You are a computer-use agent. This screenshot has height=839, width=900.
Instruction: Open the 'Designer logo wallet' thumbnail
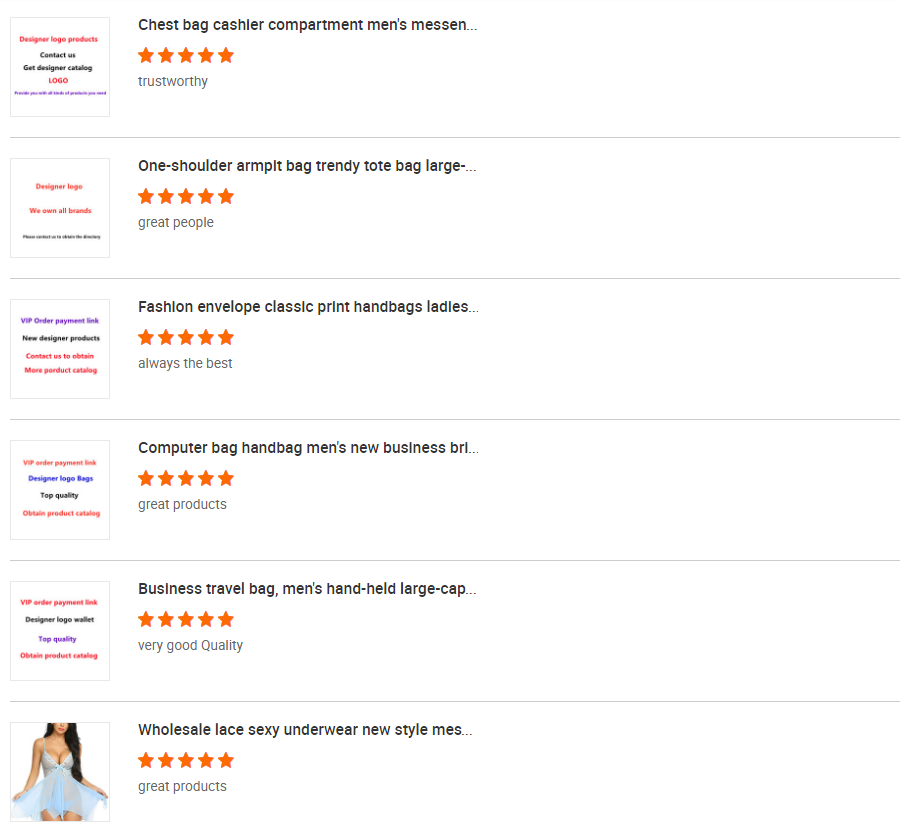click(x=60, y=631)
